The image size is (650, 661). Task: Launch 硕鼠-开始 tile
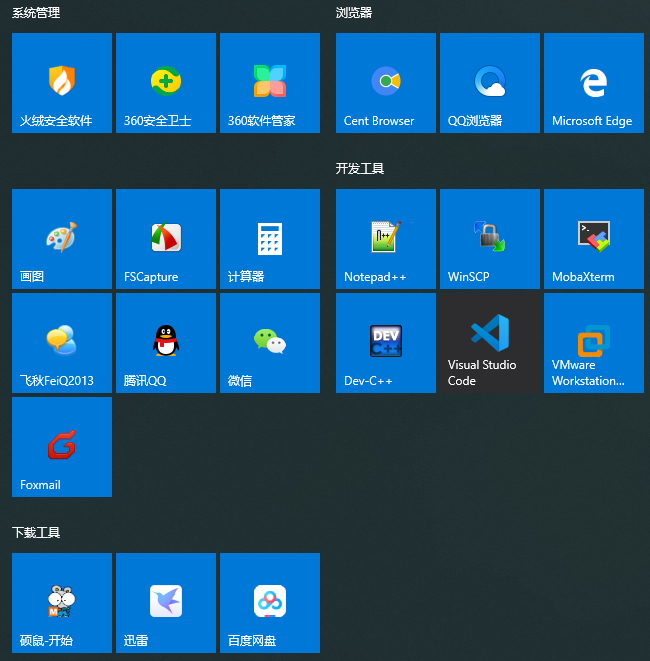tap(62, 603)
